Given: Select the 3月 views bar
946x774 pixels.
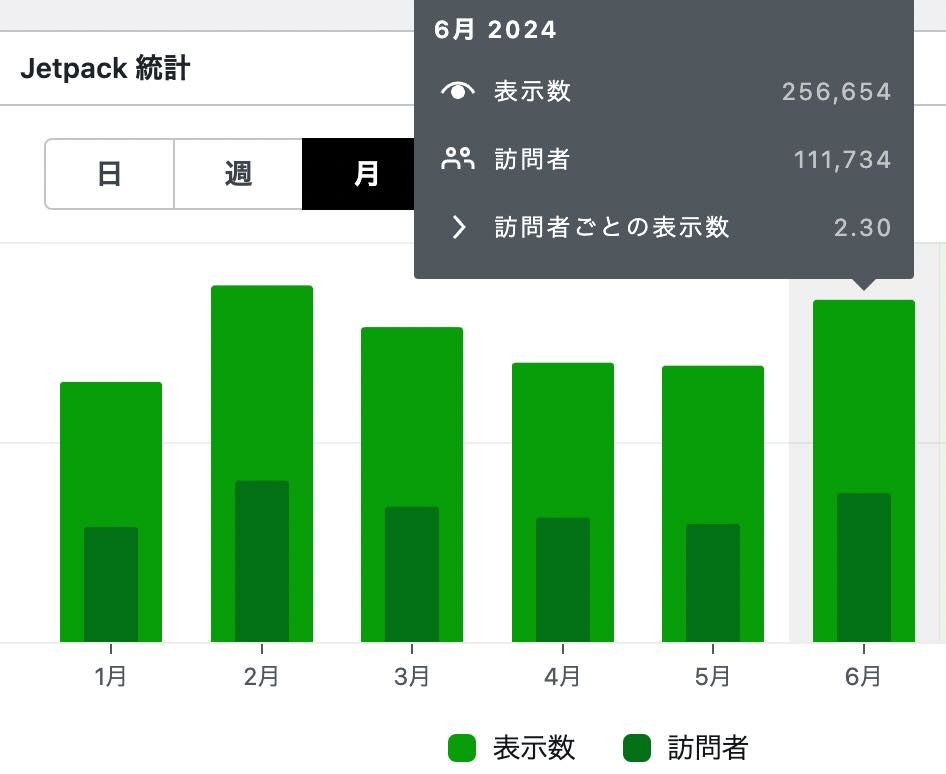Looking at the screenshot, I should point(412,416).
